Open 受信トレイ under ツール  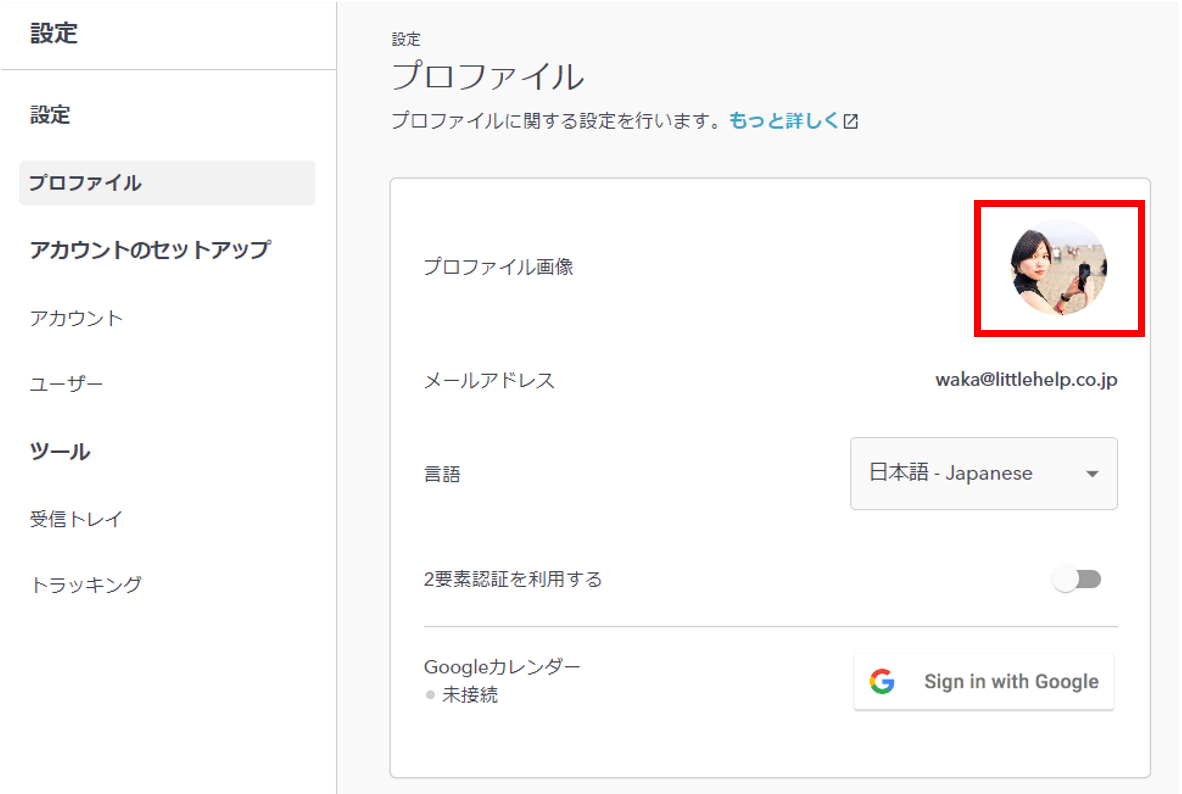click(x=76, y=519)
